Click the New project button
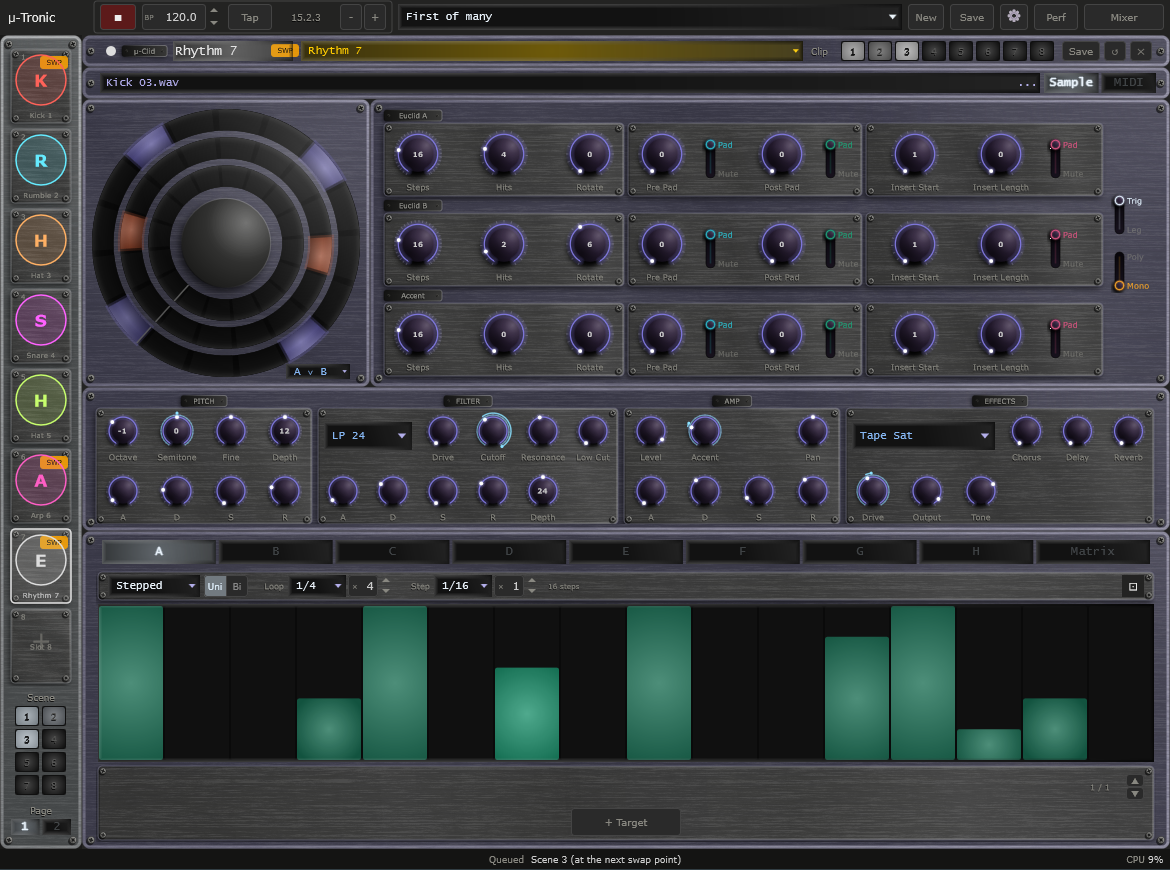This screenshot has height=870, width=1170. (925, 17)
